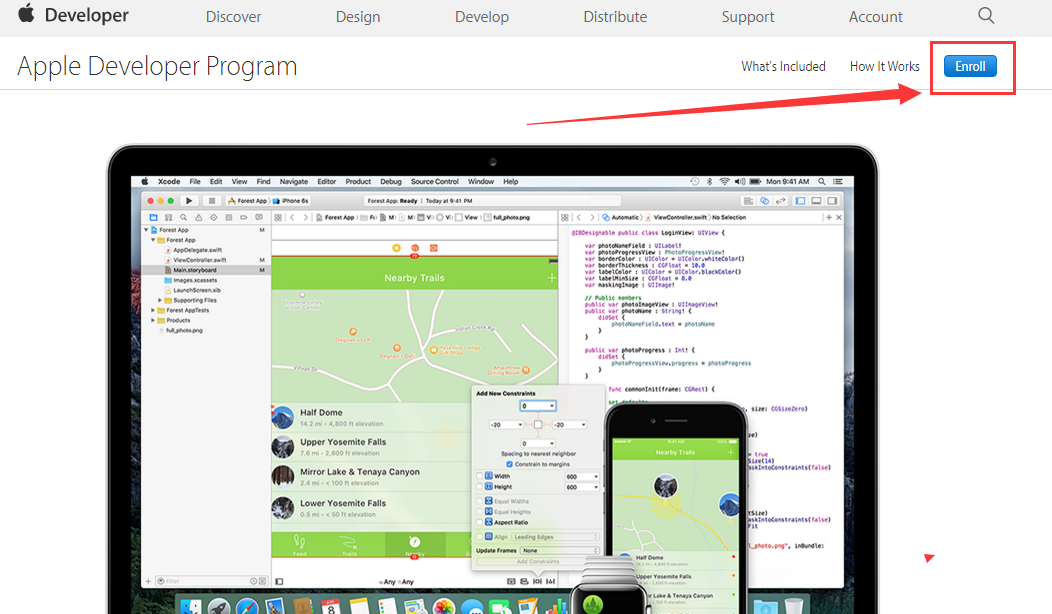The image size is (1052, 614).
Task: Open the Support menu
Action: 747,17
